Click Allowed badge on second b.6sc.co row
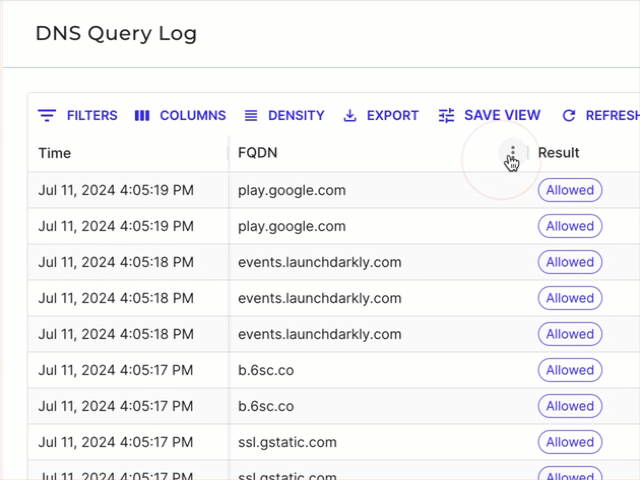Screen dimensions: 640x480 click(x=570, y=406)
